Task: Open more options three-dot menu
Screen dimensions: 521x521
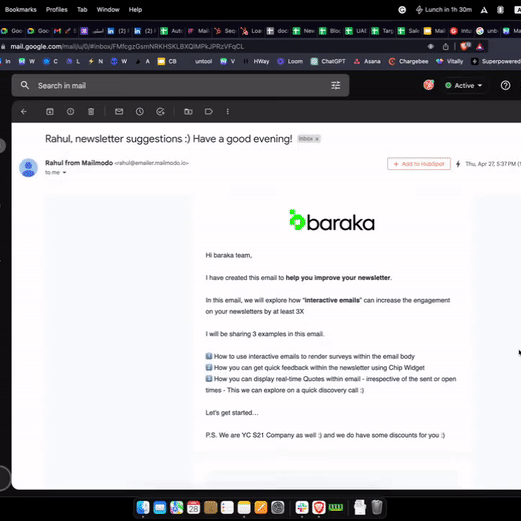Action: (x=228, y=112)
